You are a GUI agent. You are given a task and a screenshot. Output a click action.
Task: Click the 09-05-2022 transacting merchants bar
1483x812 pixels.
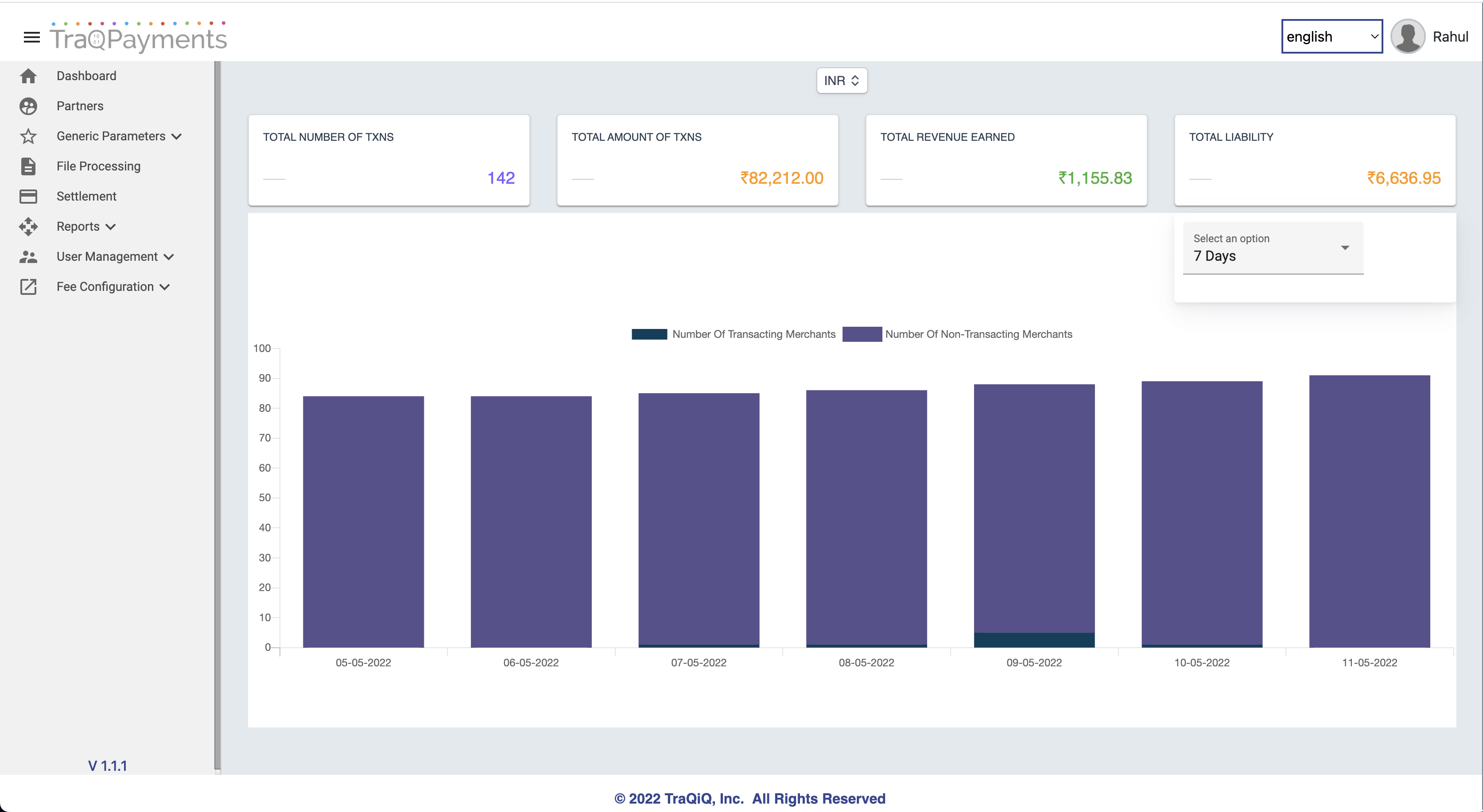pos(1034,640)
